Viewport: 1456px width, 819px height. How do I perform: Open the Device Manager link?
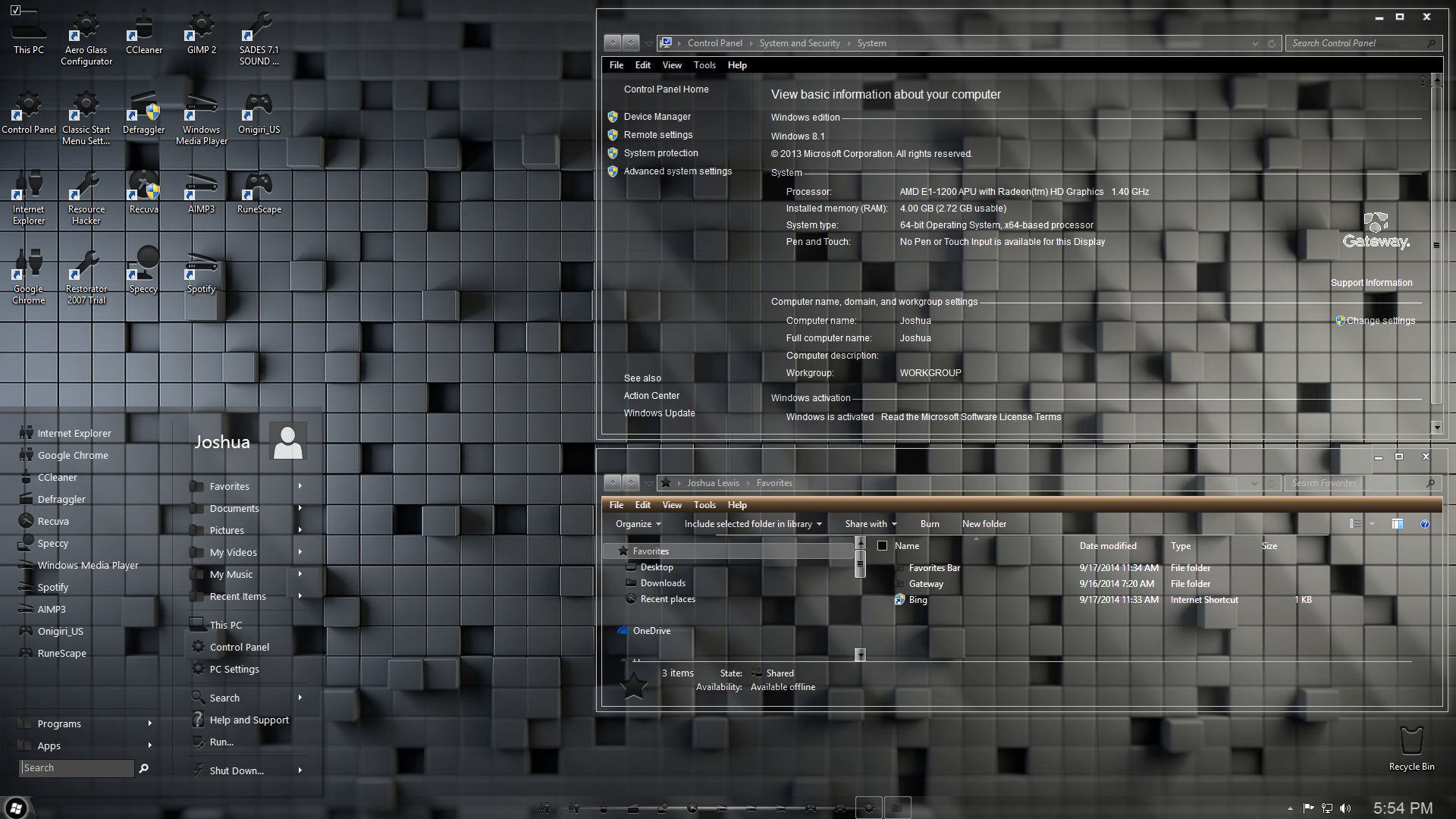click(657, 117)
